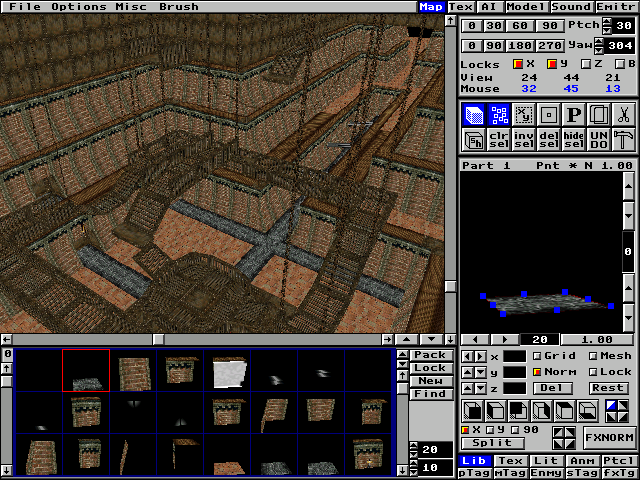
Task: Click the blue highlighted triangle corner icon
Action: (611, 405)
